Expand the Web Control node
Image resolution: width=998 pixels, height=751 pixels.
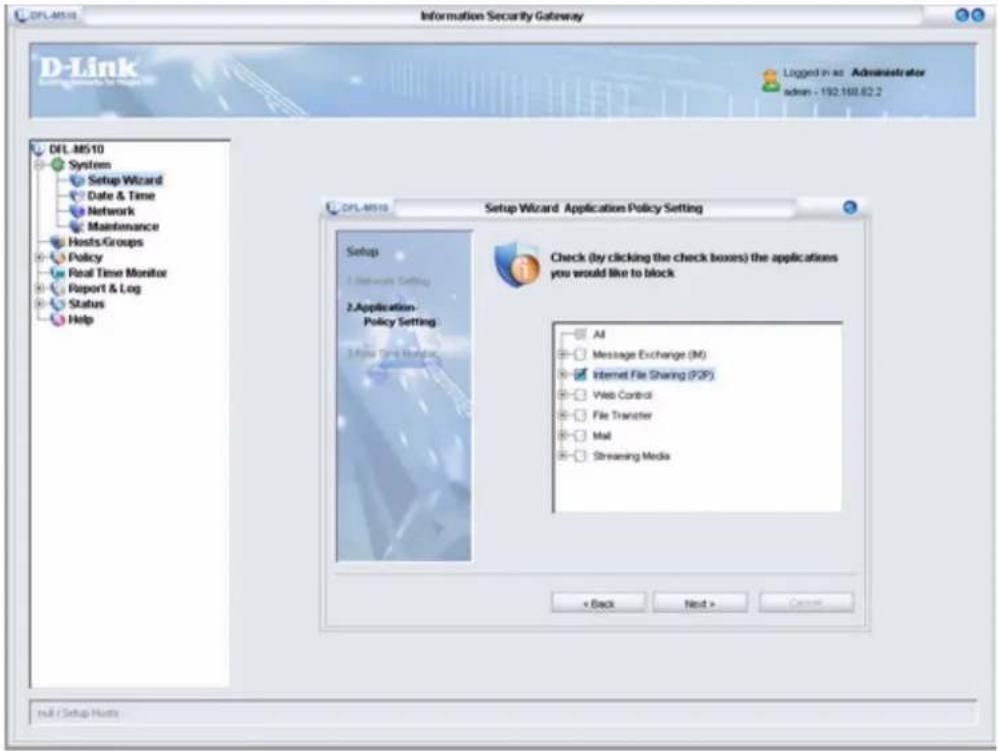coord(563,395)
